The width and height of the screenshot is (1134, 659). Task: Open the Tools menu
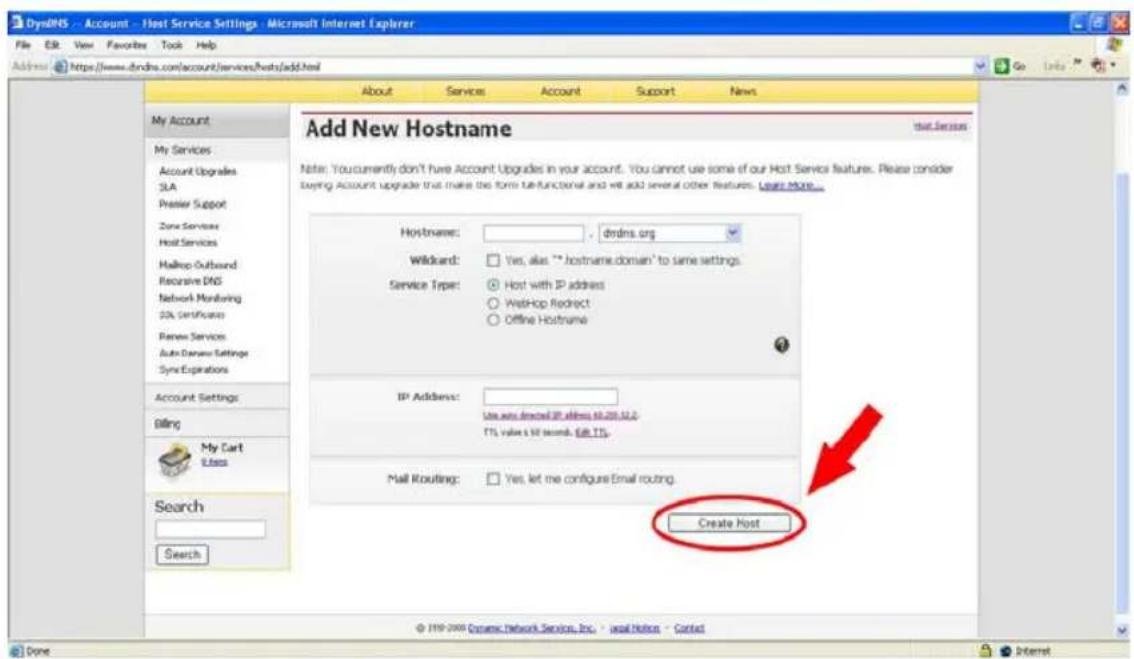(172, 45)
